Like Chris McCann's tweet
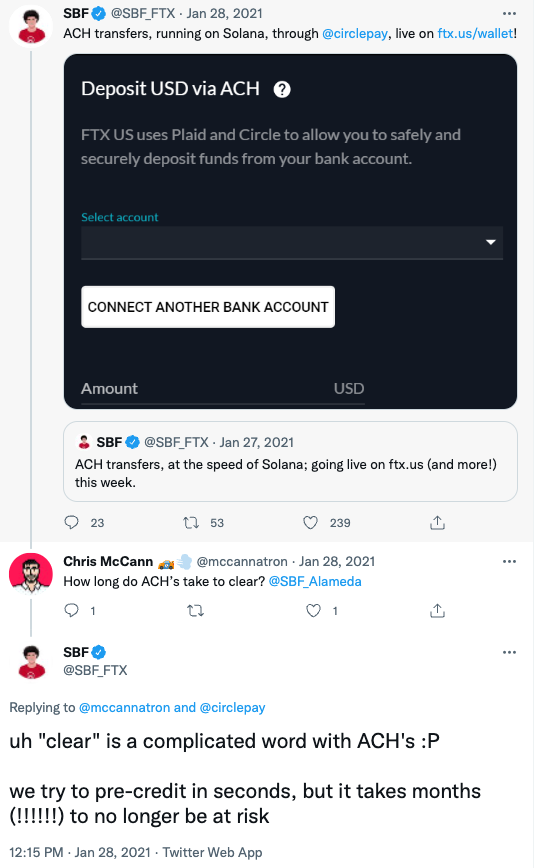 pyautogui.click(x=313, y=611)
